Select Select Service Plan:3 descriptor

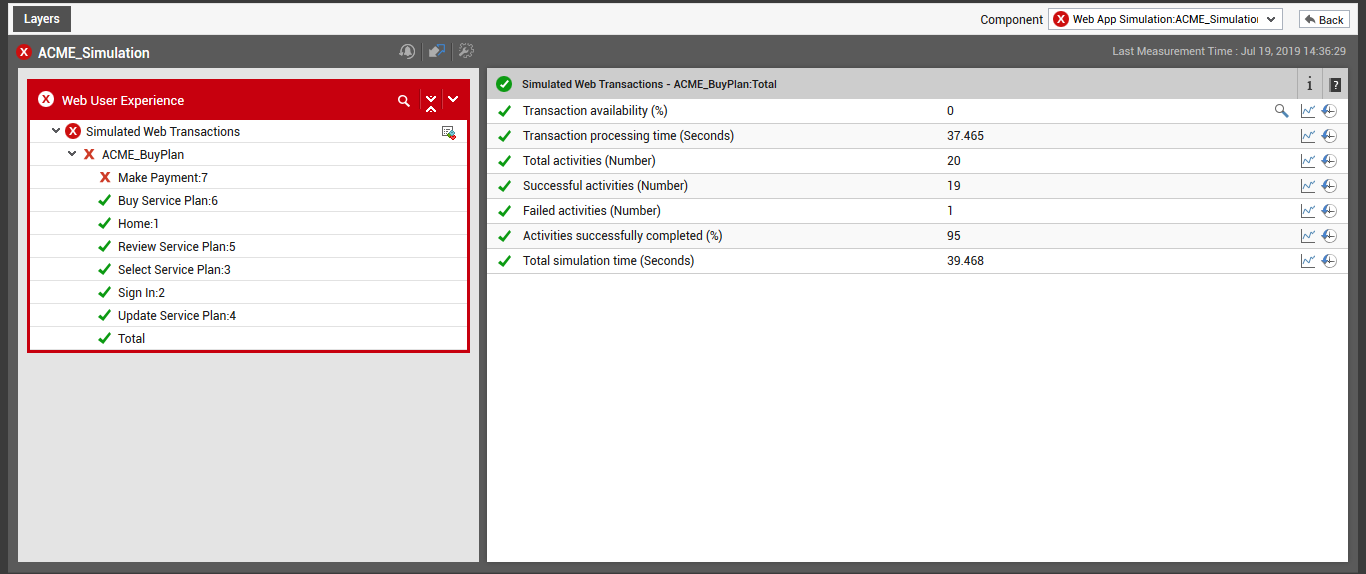tap(174, 269)
